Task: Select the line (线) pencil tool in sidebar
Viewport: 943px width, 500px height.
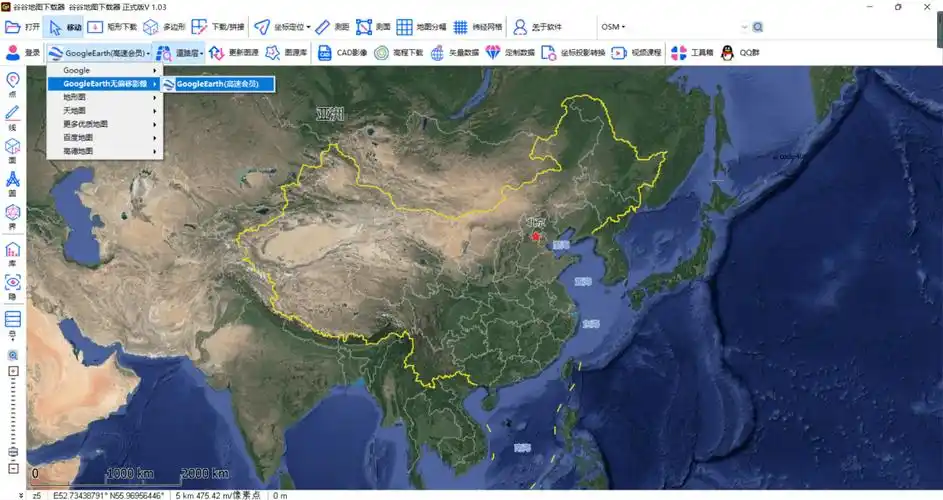Action: click(13, 118)
